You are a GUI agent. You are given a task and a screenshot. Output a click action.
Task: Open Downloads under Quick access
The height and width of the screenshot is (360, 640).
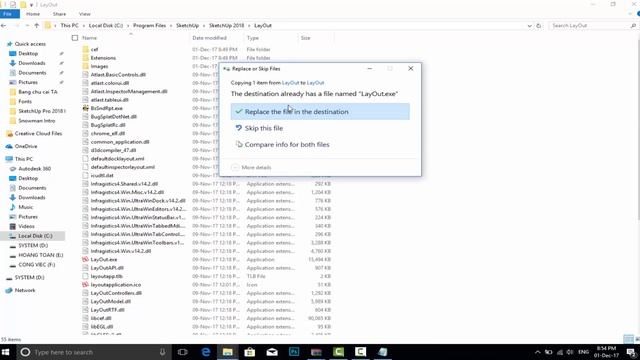(31, 63)
